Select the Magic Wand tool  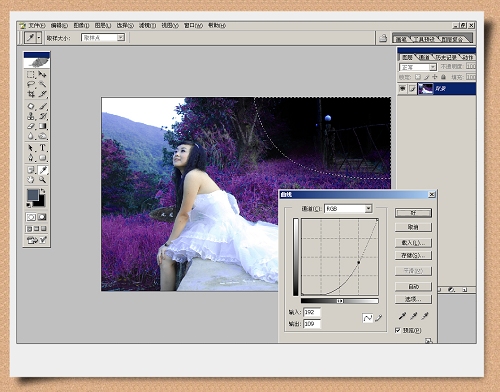coord(42,84)
